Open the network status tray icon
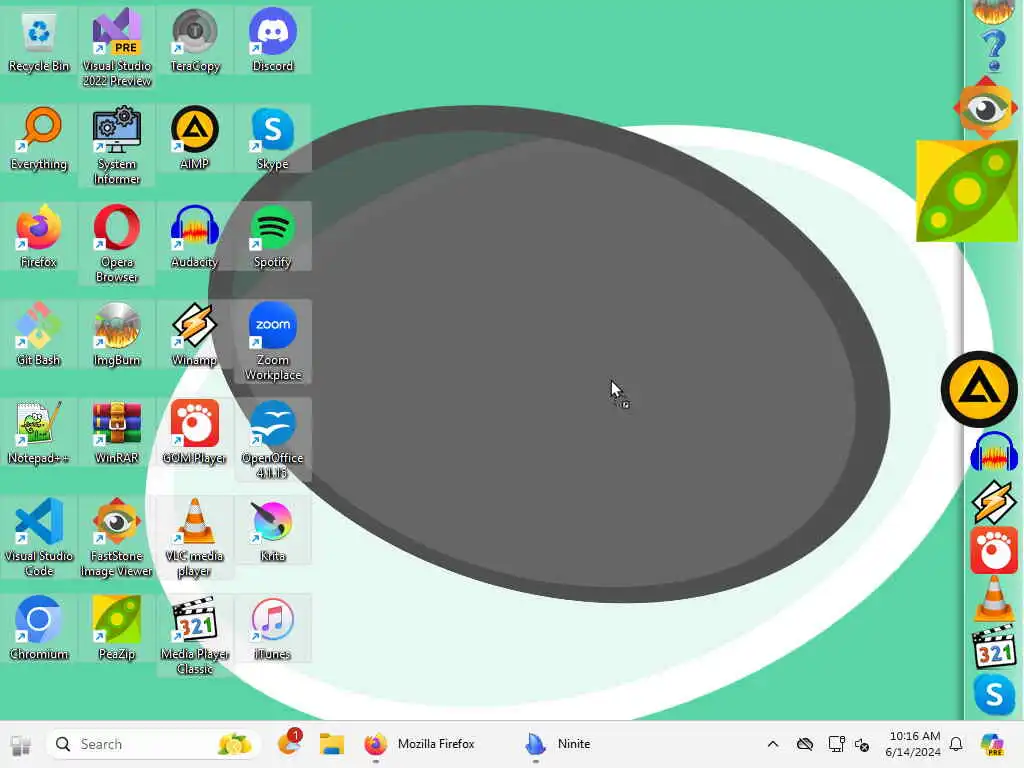This screenshot has height=768, width=1024. point(835,744)
